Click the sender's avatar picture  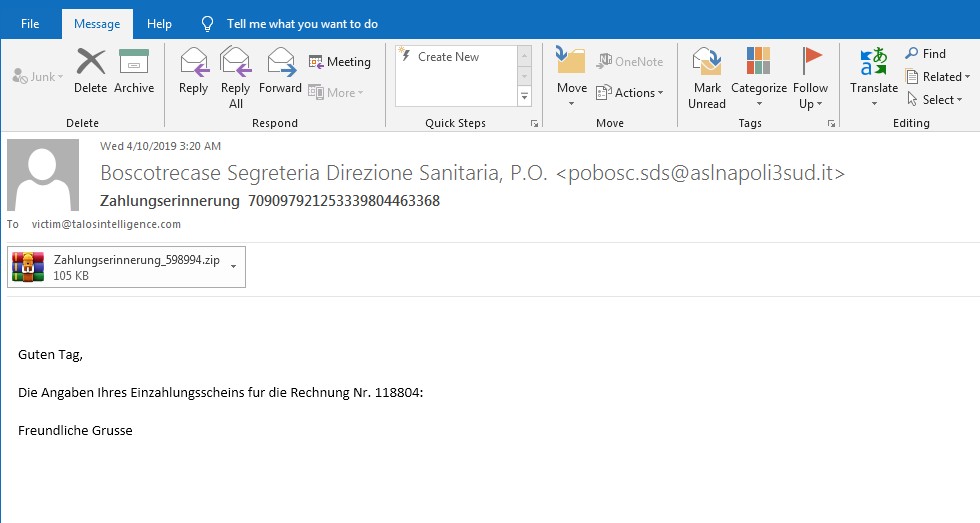coord(43,175)
